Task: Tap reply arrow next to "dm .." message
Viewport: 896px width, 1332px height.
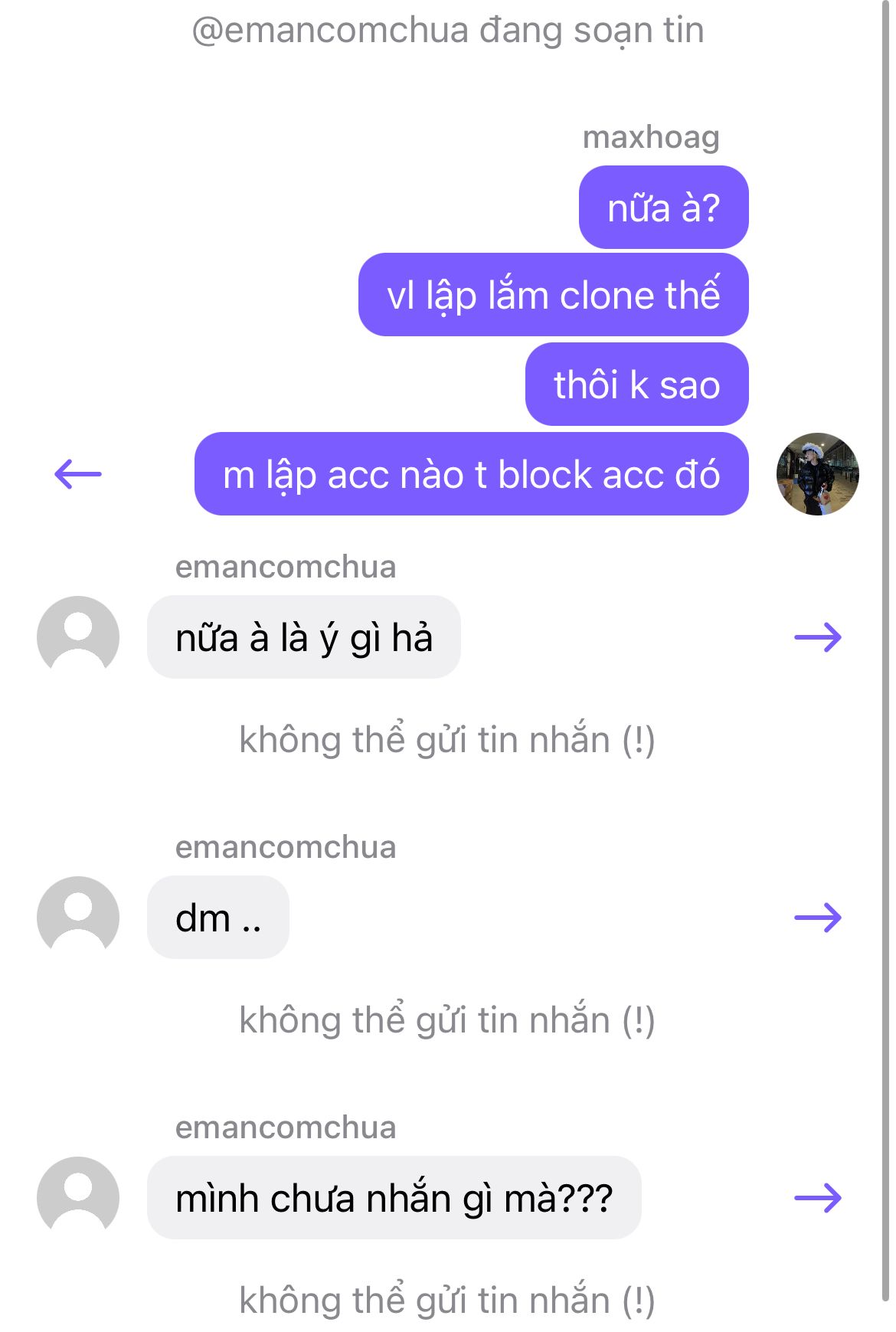Action: point(818,918)
